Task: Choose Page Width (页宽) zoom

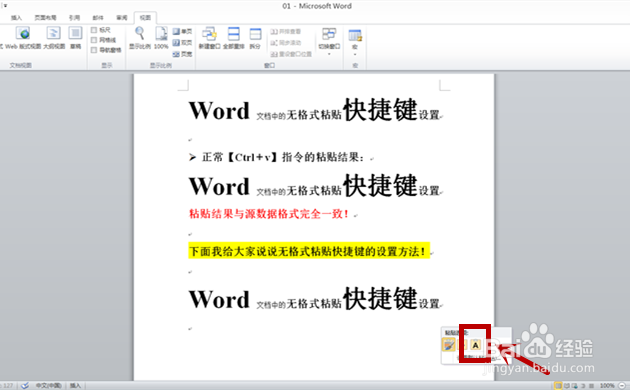Action: (x=182, y=54)
